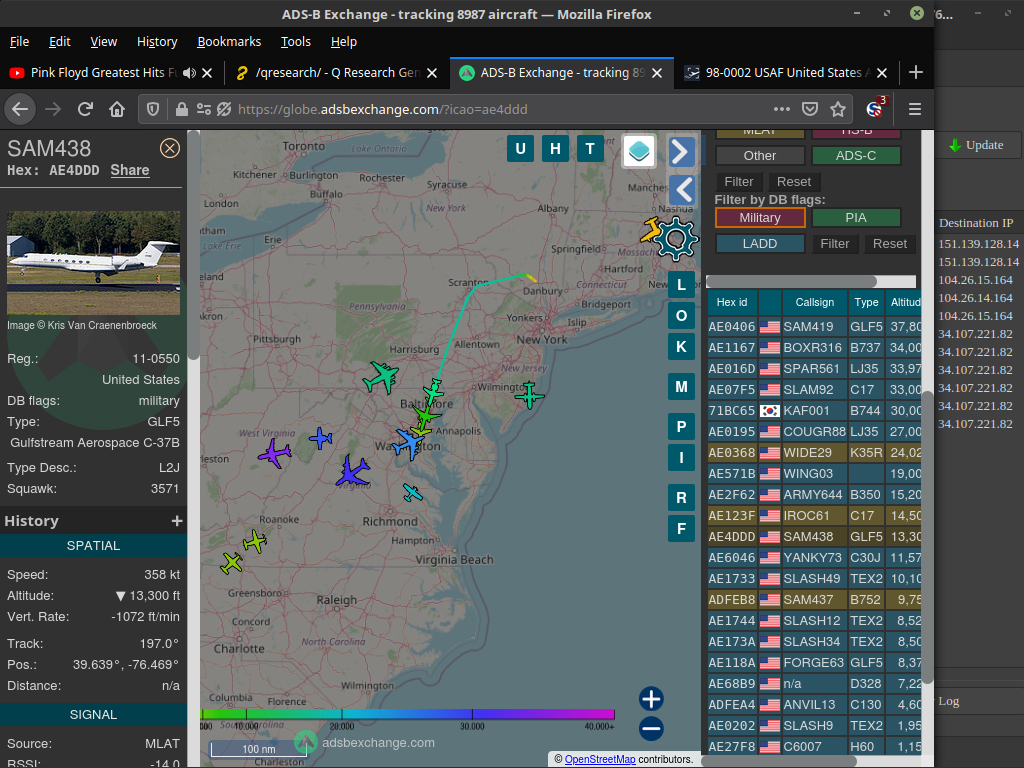This screenshot has width=1024, height=768.
Task: Sort table by Hex id column
Action: [731, 302]
